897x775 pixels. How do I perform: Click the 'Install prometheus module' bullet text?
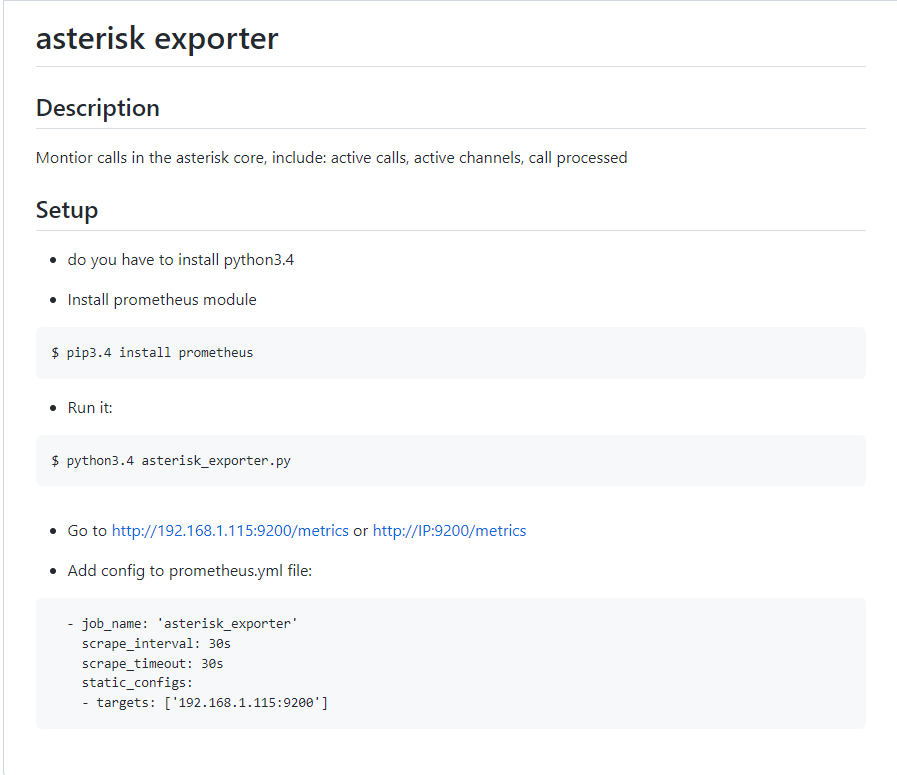162,300
